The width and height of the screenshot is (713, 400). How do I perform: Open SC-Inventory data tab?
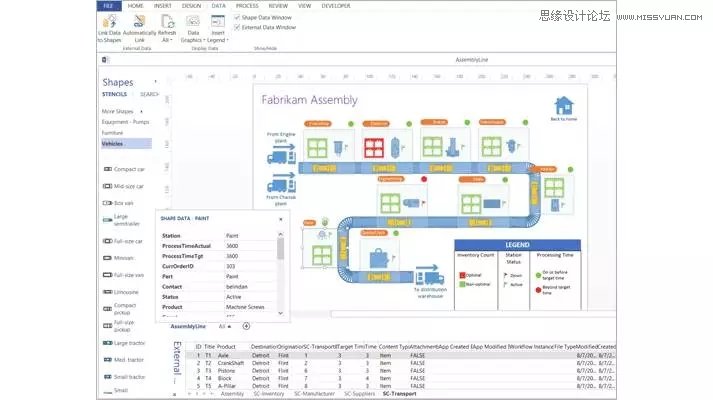[269, 394]
